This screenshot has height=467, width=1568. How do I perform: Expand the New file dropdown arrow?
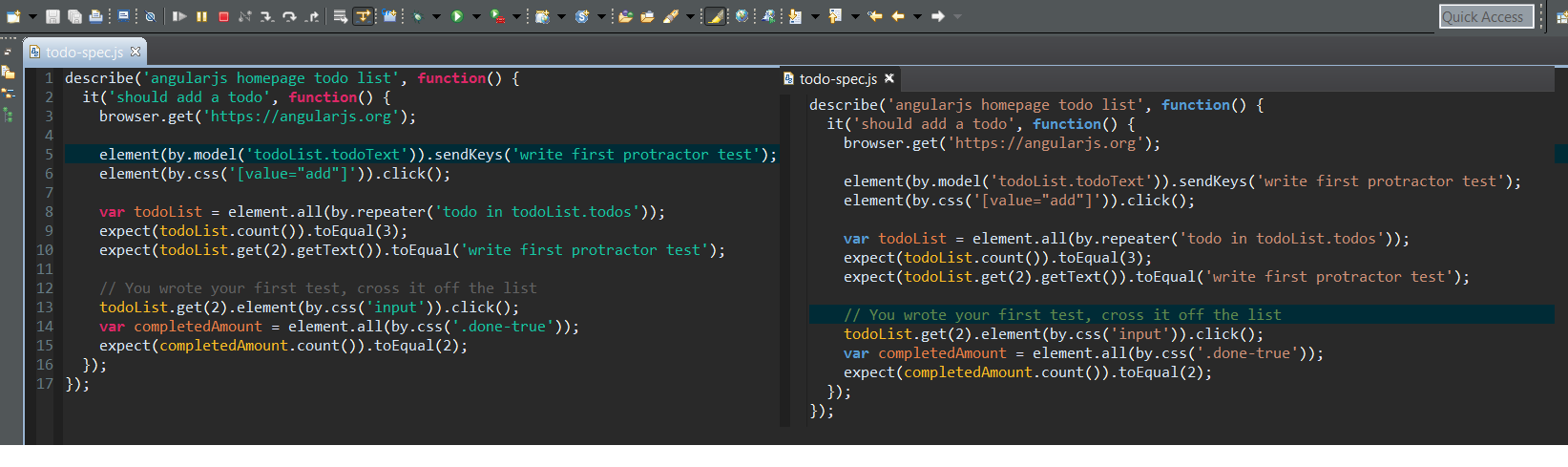[x=32, y=16]
